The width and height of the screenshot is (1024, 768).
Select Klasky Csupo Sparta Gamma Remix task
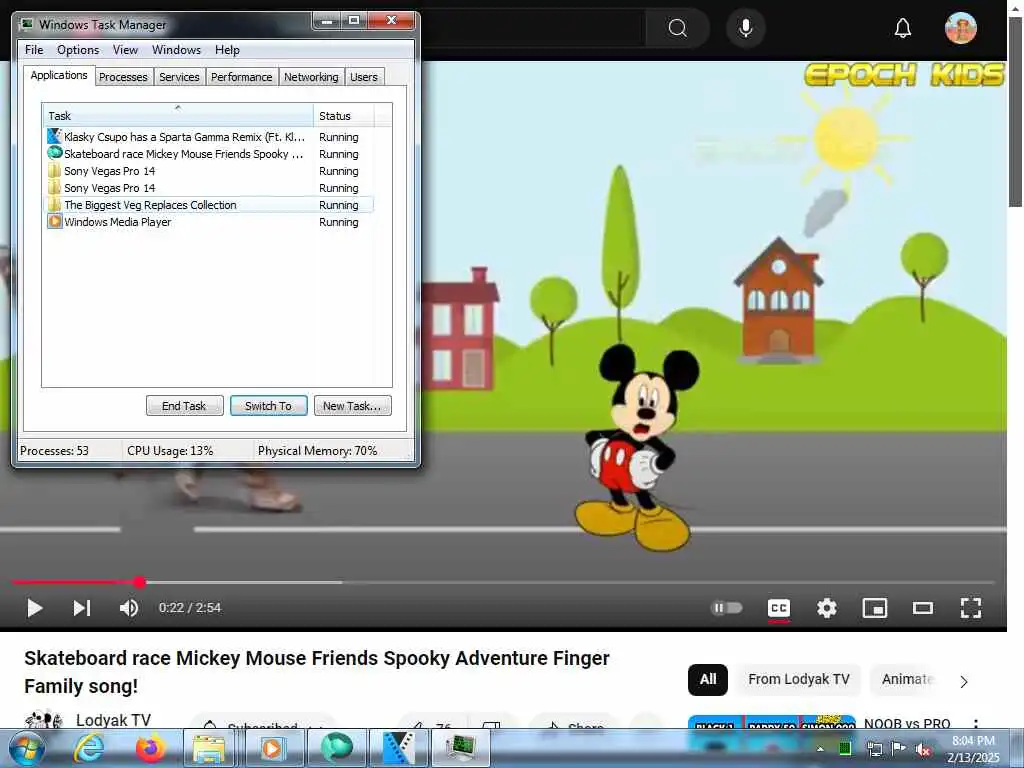click(209, 137)
